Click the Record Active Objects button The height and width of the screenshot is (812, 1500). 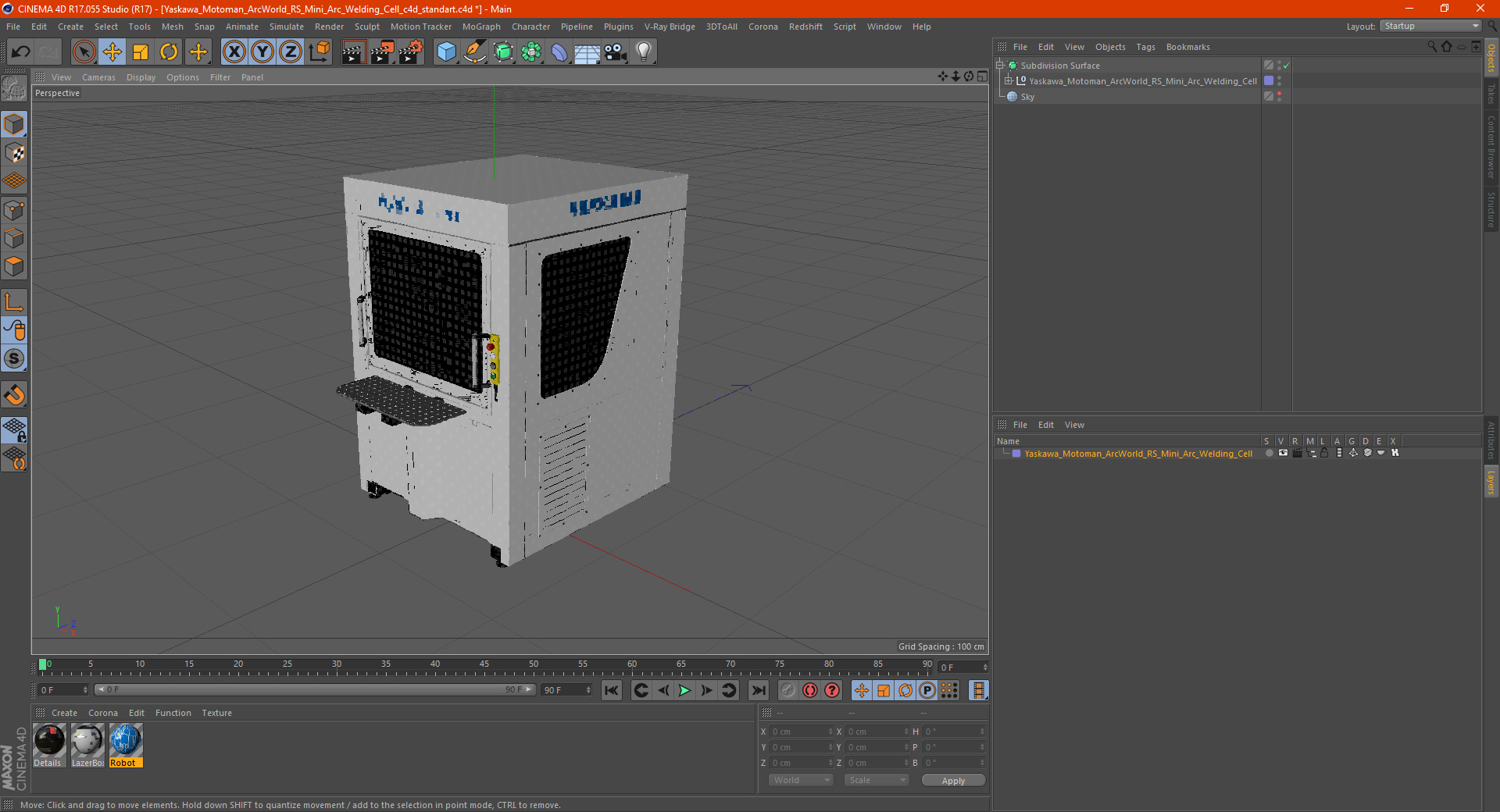[788, 690]
